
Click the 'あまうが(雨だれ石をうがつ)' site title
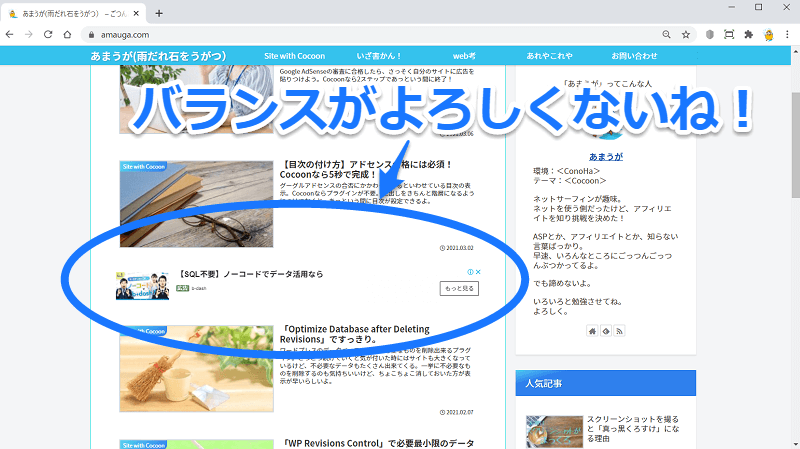tap(158, 55)
